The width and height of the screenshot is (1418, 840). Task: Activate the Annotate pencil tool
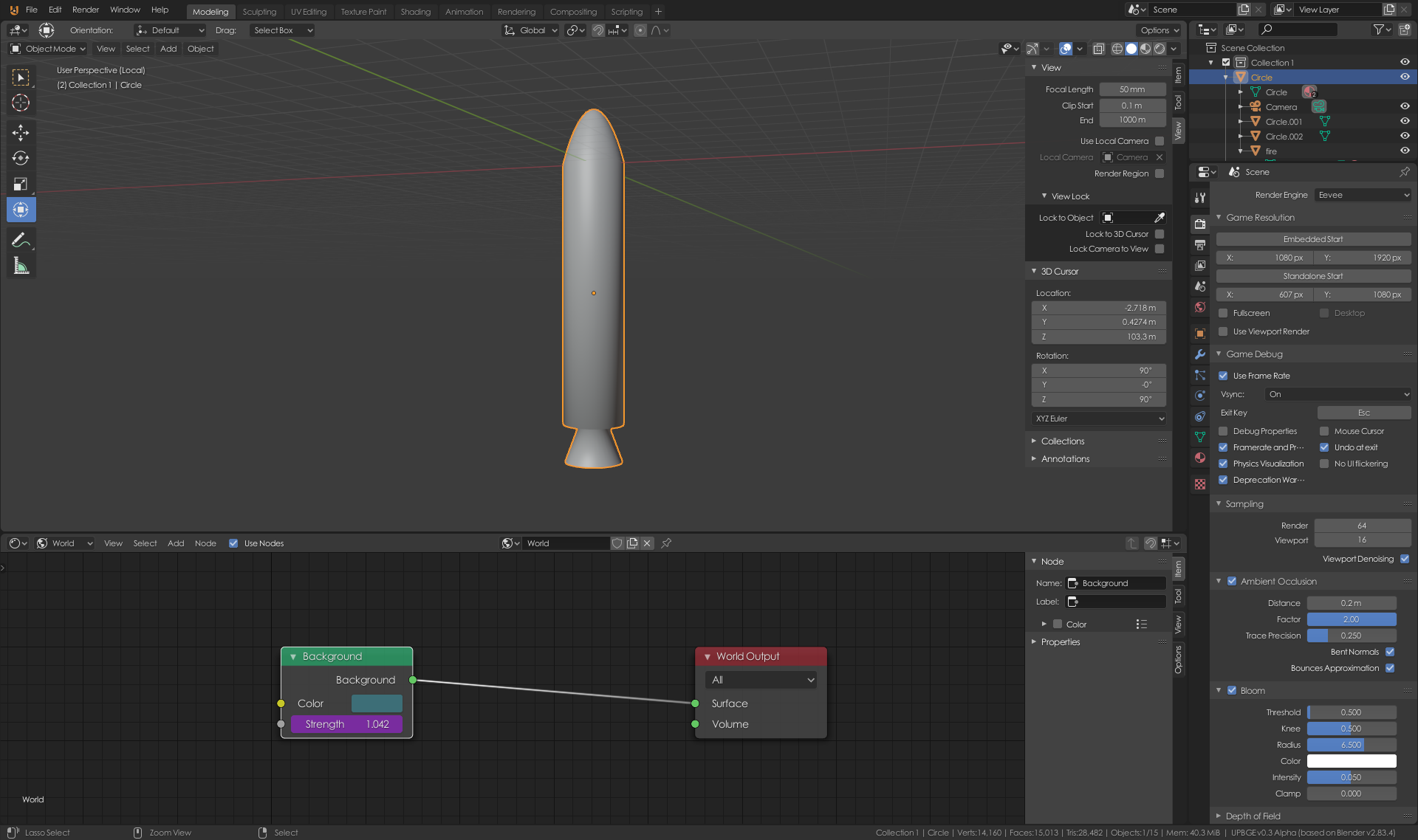point(21,240)
